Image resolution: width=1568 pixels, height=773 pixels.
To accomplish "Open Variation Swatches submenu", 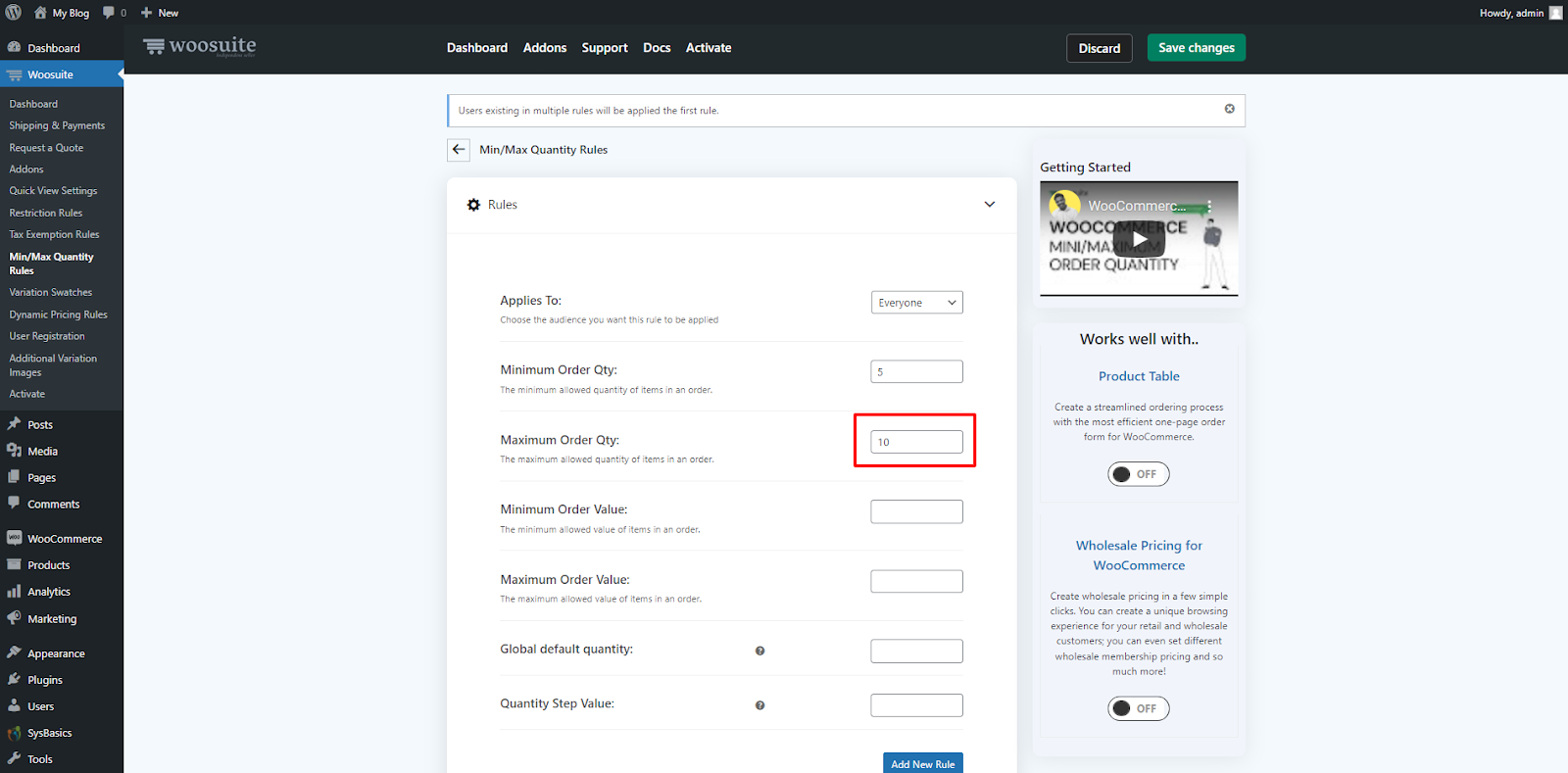I will [51, 293].
